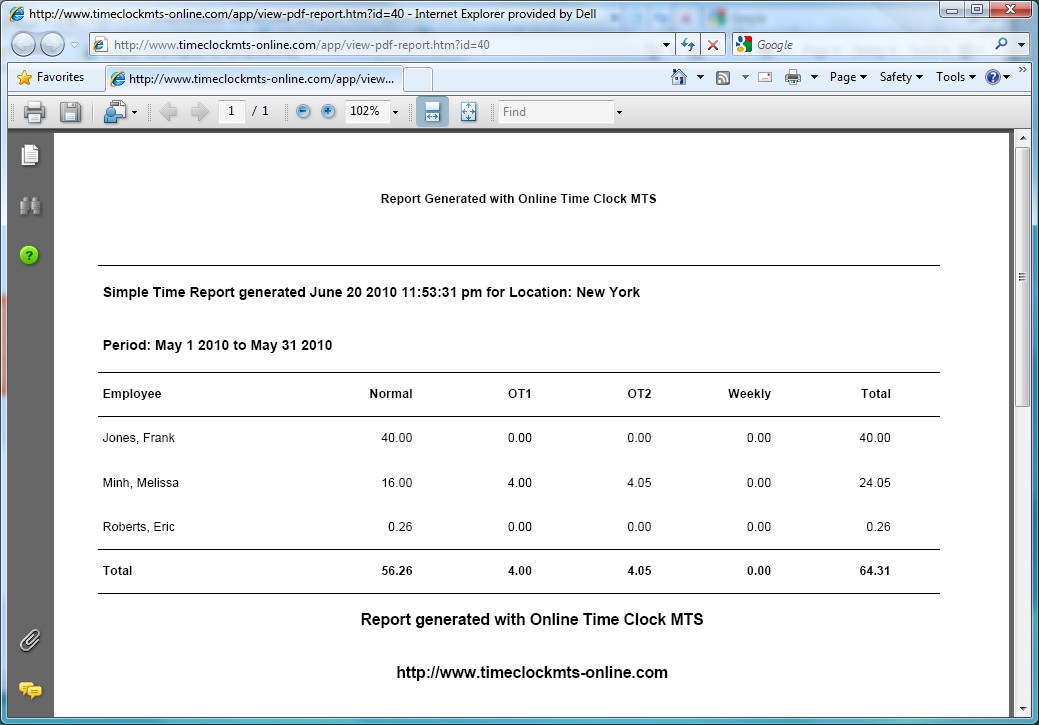Click the browser Back button

click(23, 45)
